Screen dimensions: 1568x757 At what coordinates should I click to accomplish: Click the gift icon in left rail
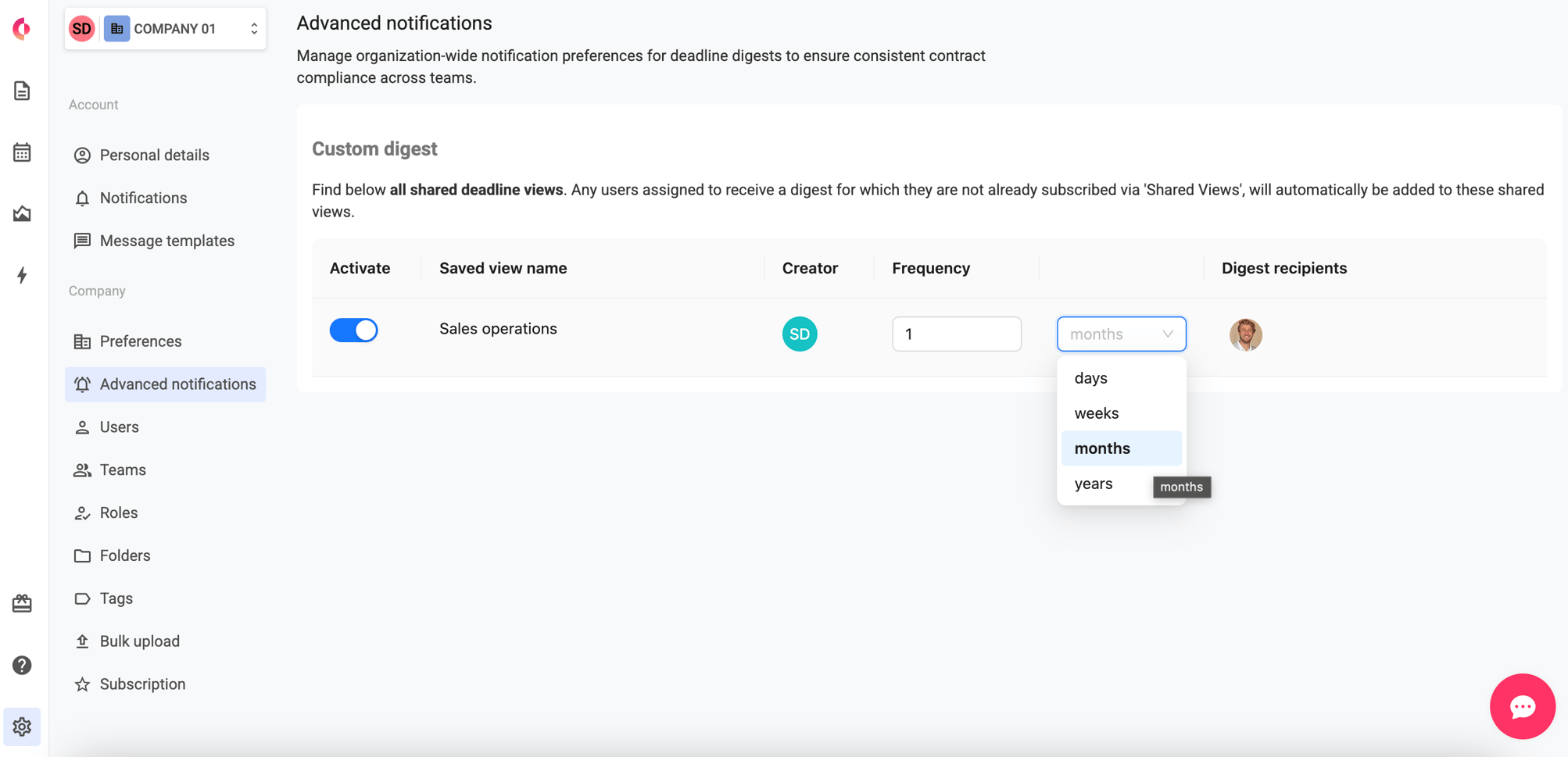[x=22, y=603]
